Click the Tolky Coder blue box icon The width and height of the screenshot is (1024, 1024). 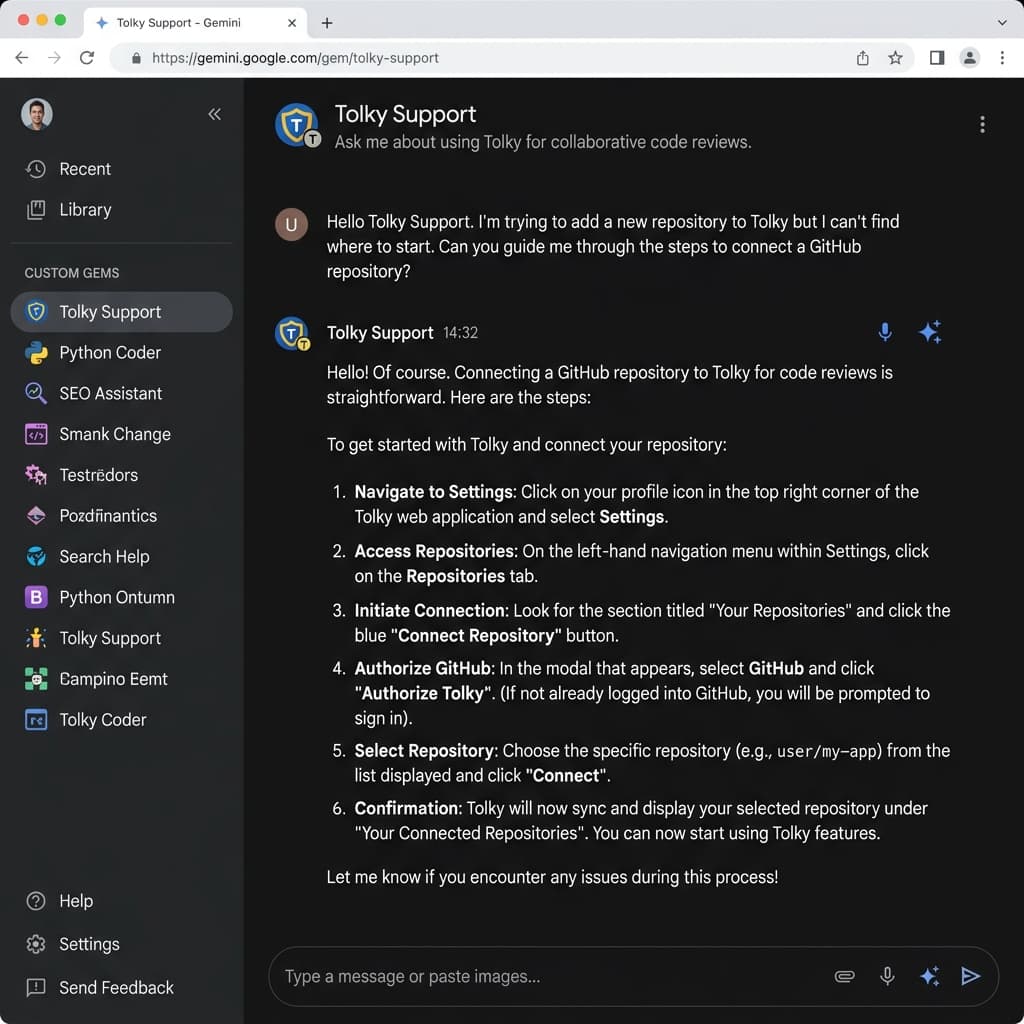coord(36,720)
